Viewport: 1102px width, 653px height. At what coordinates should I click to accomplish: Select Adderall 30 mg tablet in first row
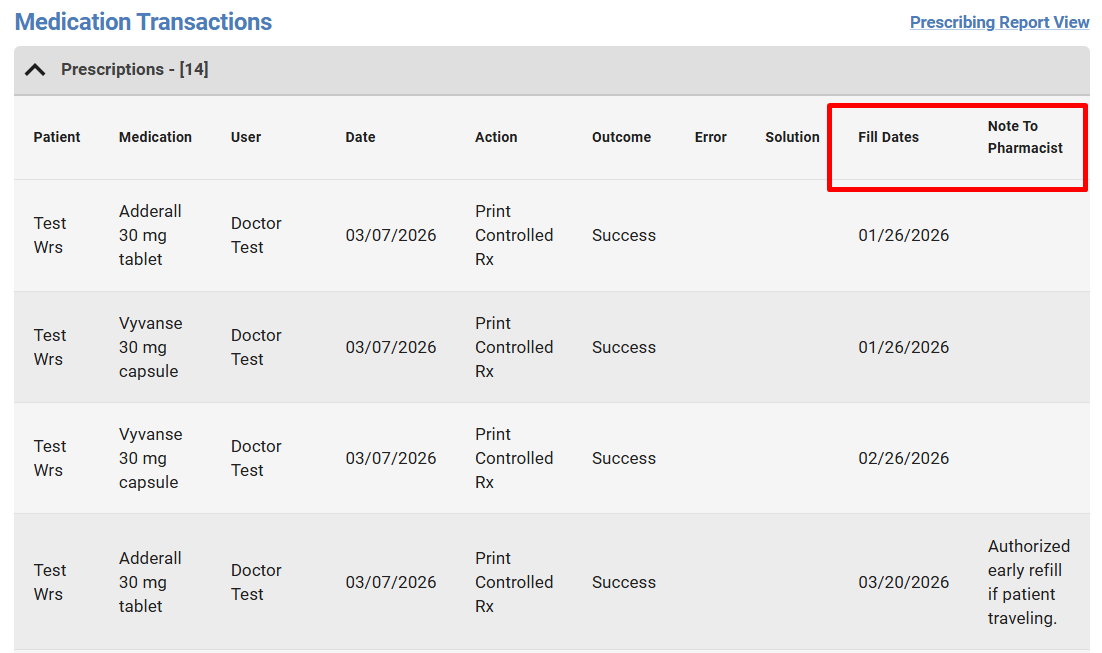click(x=150, y=235)
